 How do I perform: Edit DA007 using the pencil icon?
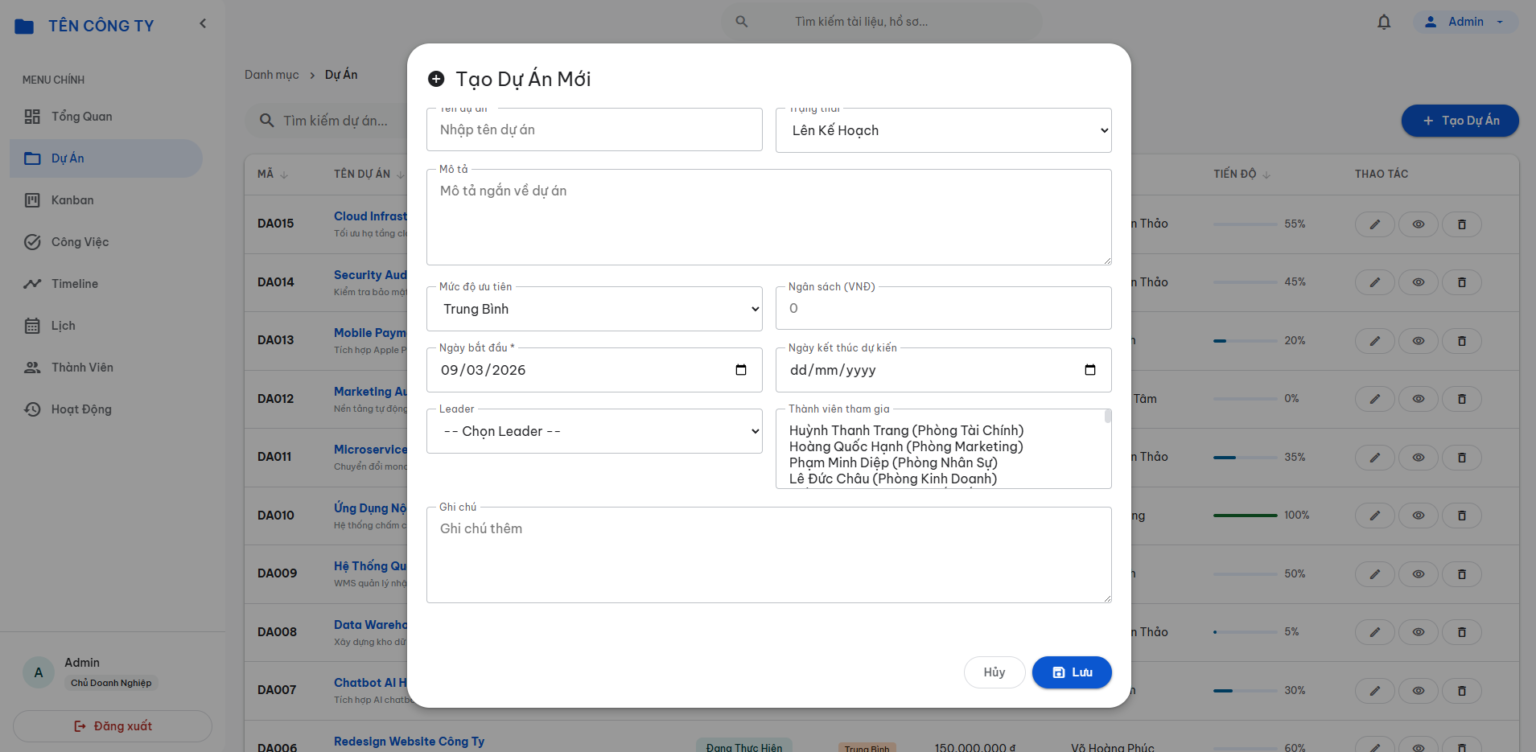[x=1375, y=691]
